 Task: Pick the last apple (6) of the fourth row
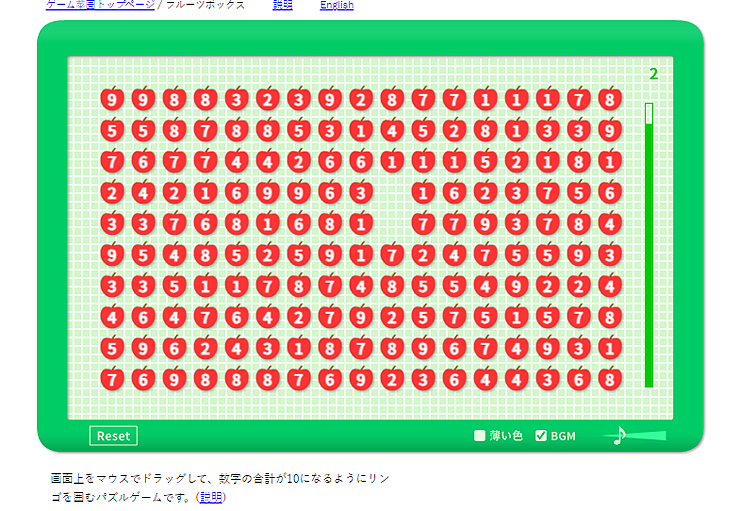click(610, 193)
